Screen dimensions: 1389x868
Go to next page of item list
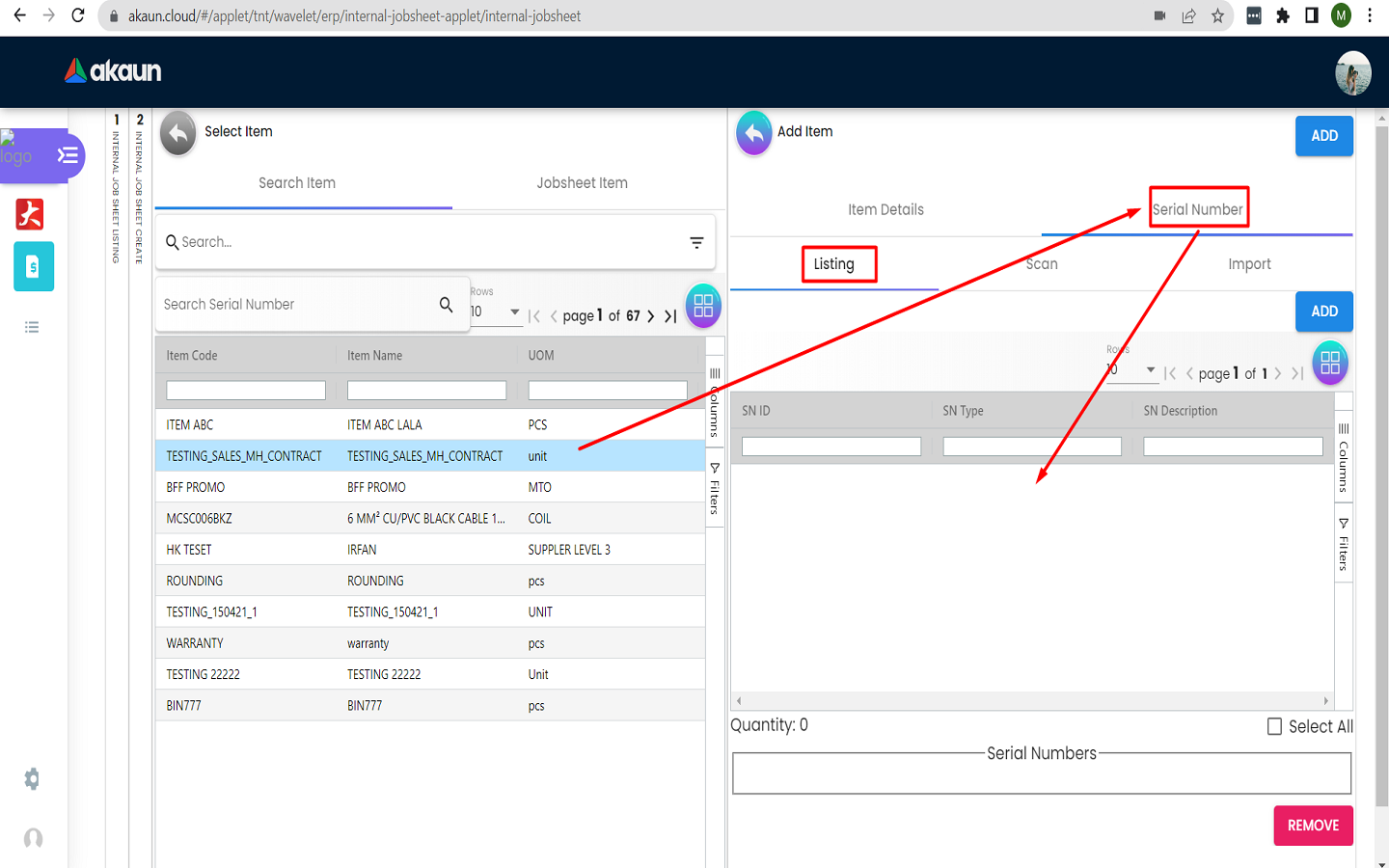651,316
